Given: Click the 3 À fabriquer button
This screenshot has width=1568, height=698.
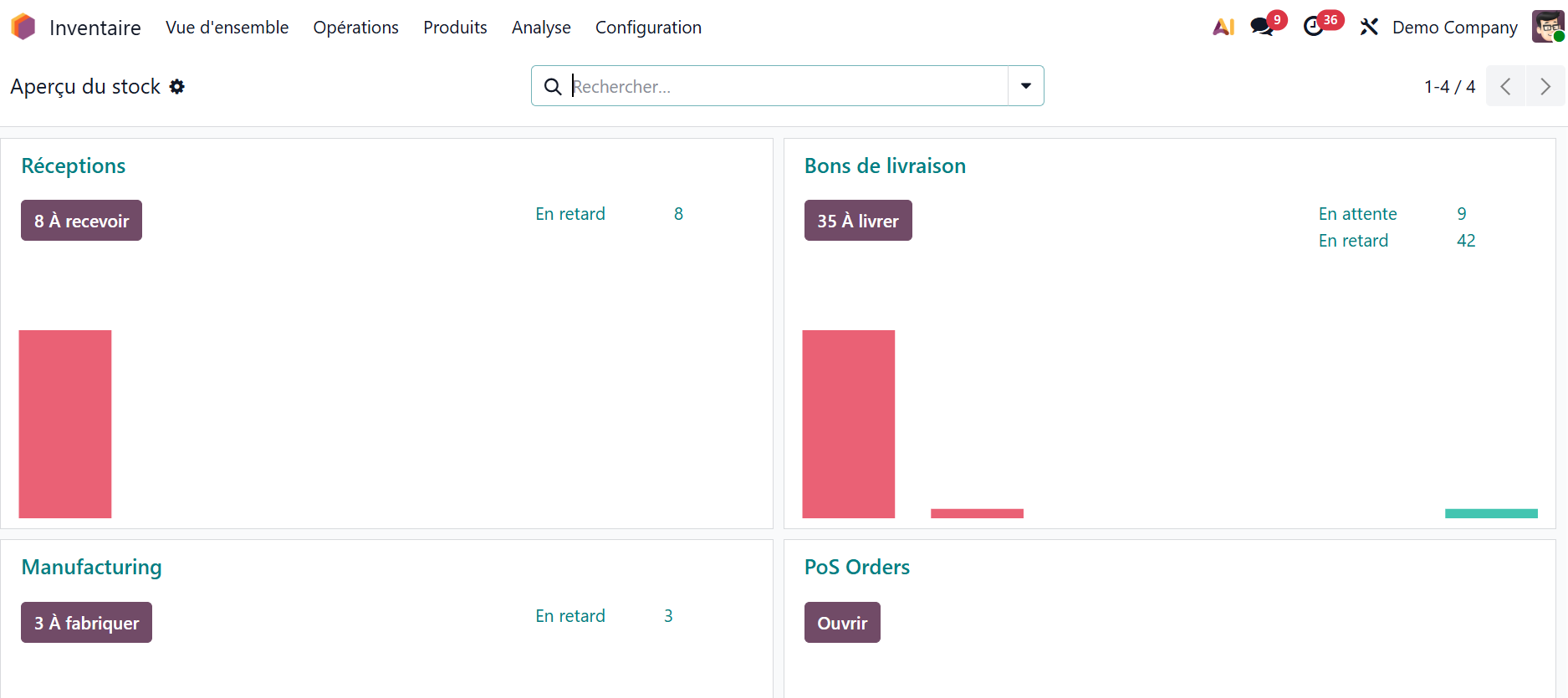Looking at the screenshot, I should 86,623.
